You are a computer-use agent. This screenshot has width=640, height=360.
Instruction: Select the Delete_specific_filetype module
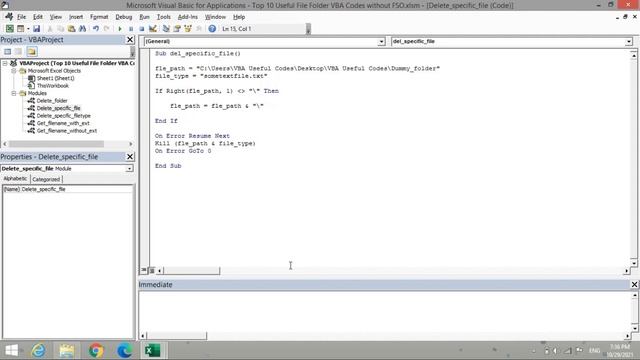[x=63, y=116]
